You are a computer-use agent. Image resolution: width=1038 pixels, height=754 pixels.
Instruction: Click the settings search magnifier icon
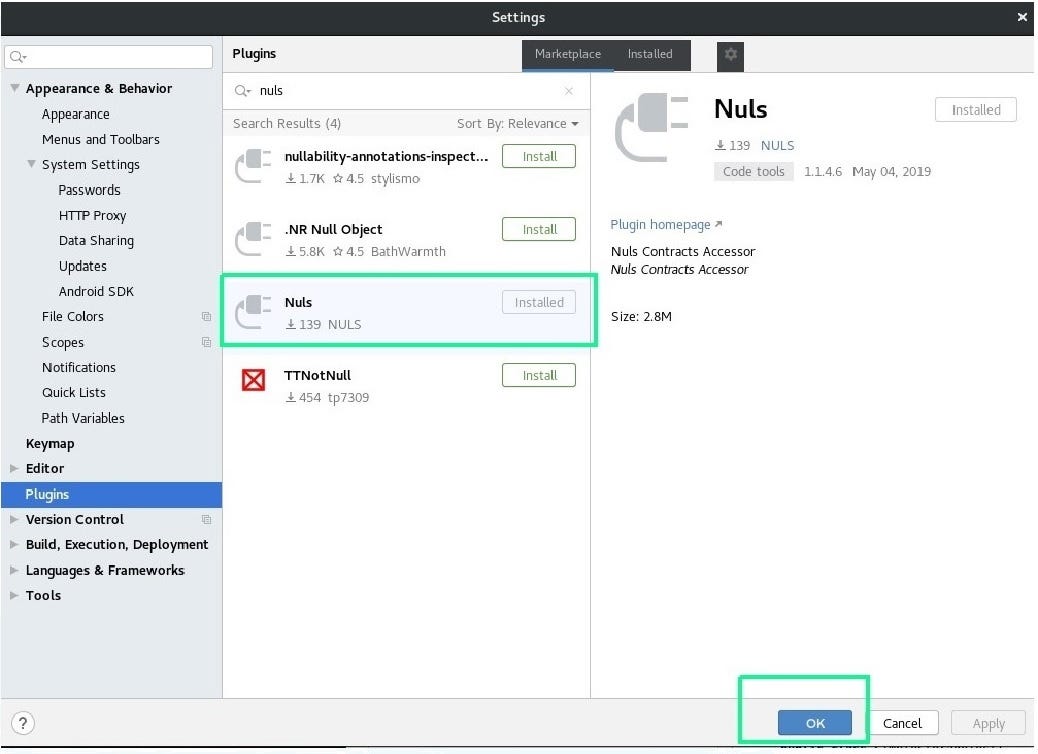pyautogui.click(x=18, y=57)
